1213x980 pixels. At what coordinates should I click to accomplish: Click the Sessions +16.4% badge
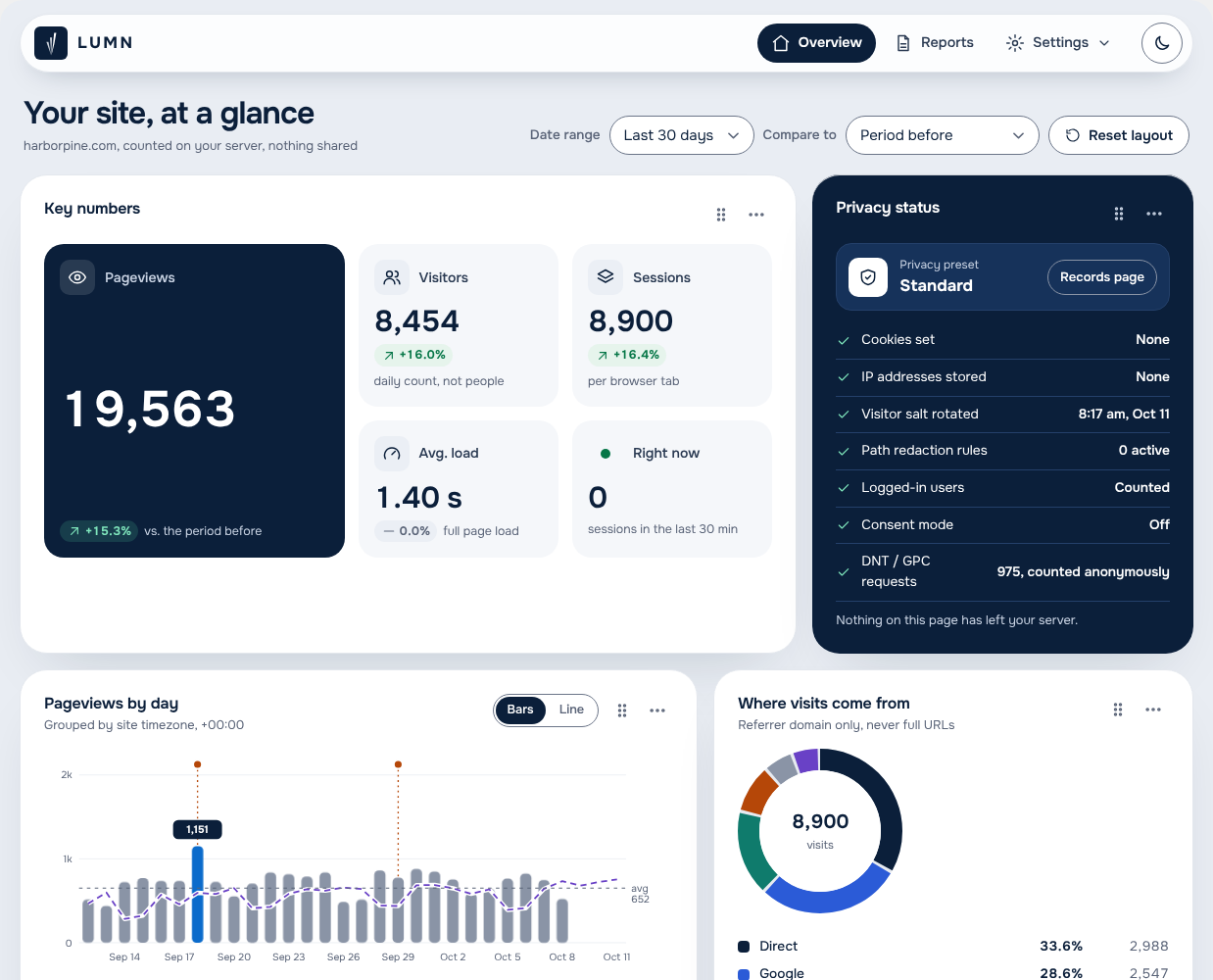(x=626, y=355)
